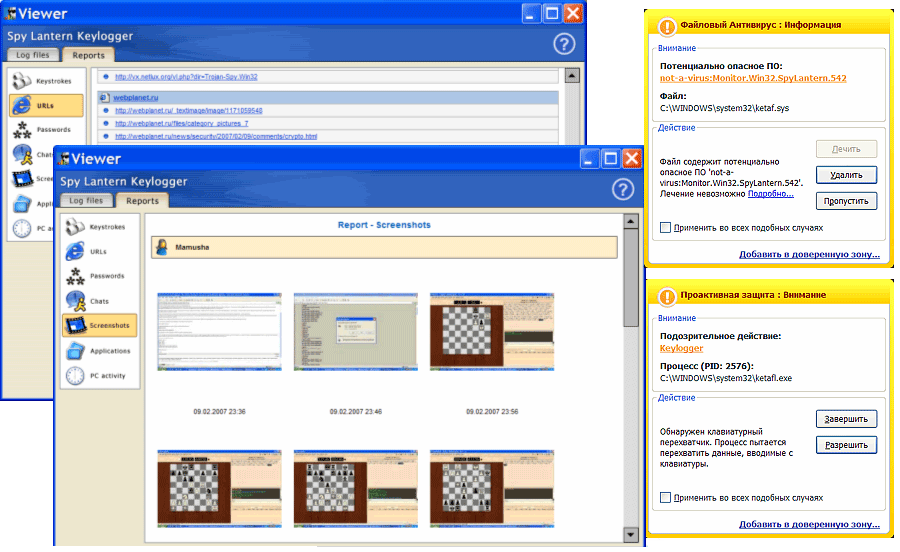Open webplanet.ru files/category_pictures_7 link

tap(181, 123)
